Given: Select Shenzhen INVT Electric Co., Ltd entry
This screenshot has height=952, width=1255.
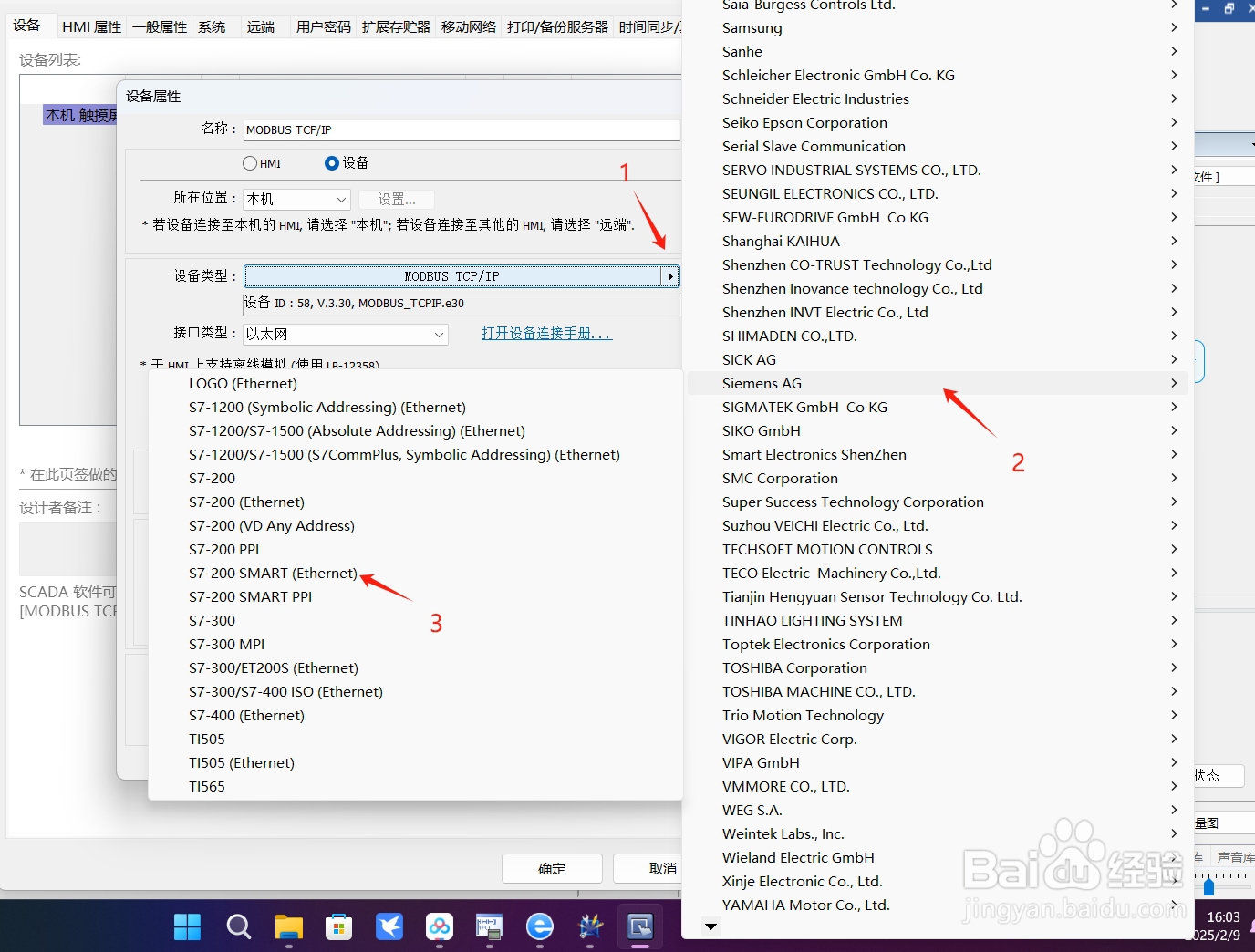Looking at the screenshot, I should click(x=937, y=313).
